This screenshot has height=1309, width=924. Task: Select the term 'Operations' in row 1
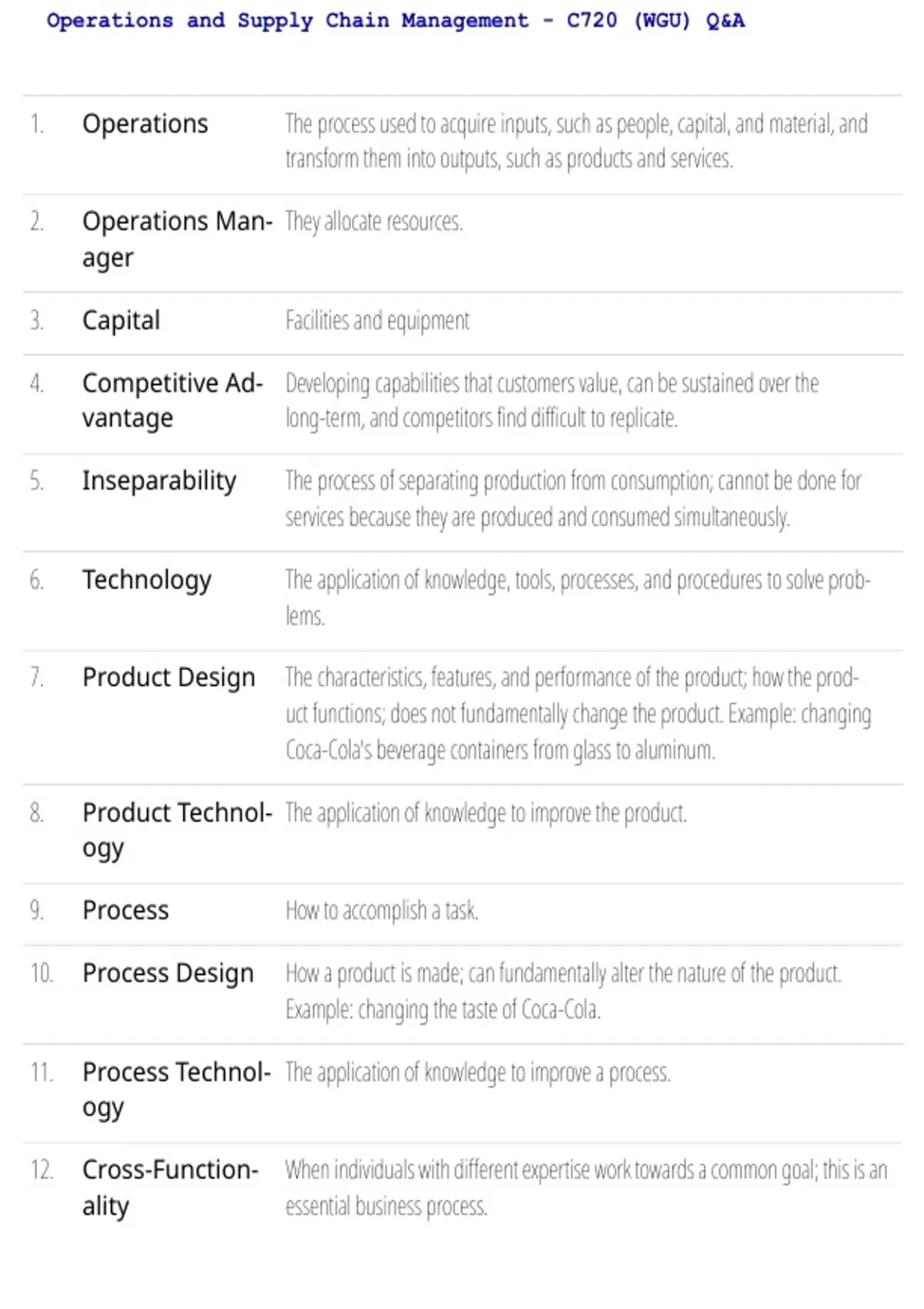145,123
